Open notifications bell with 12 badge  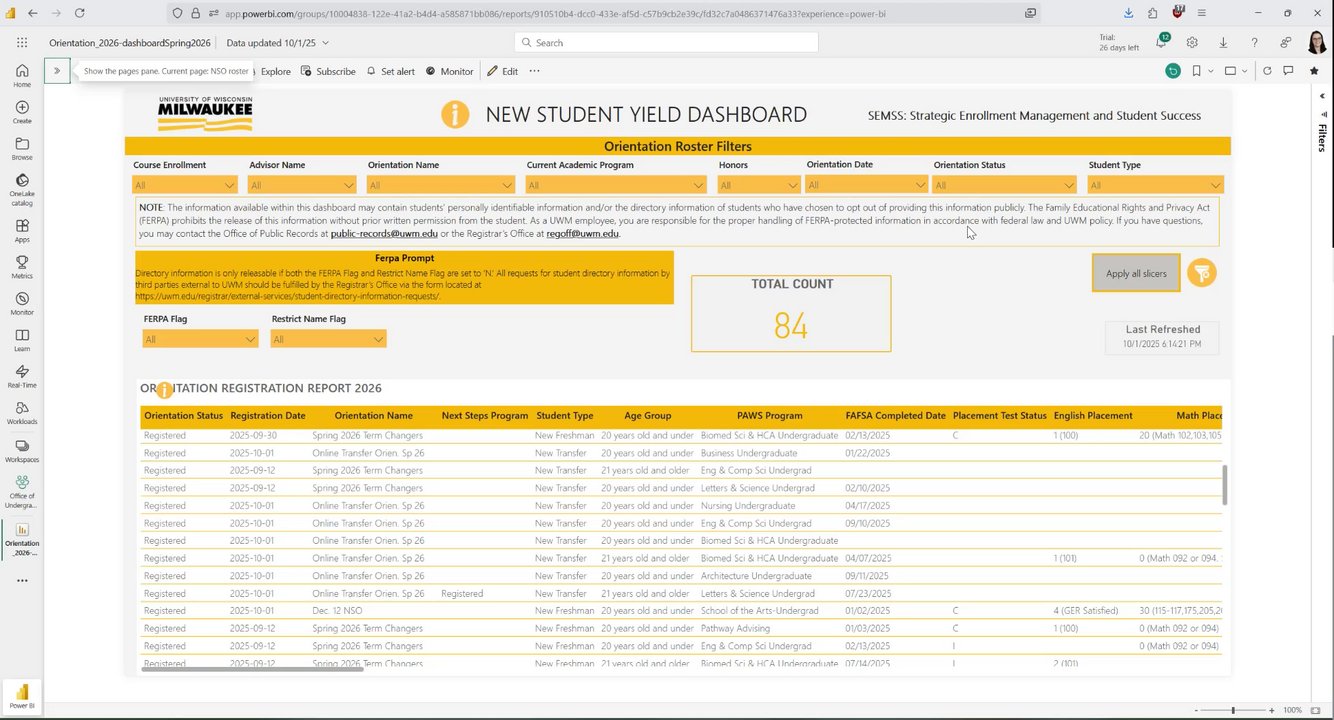pyautogui.click(x=1162, y=42)
